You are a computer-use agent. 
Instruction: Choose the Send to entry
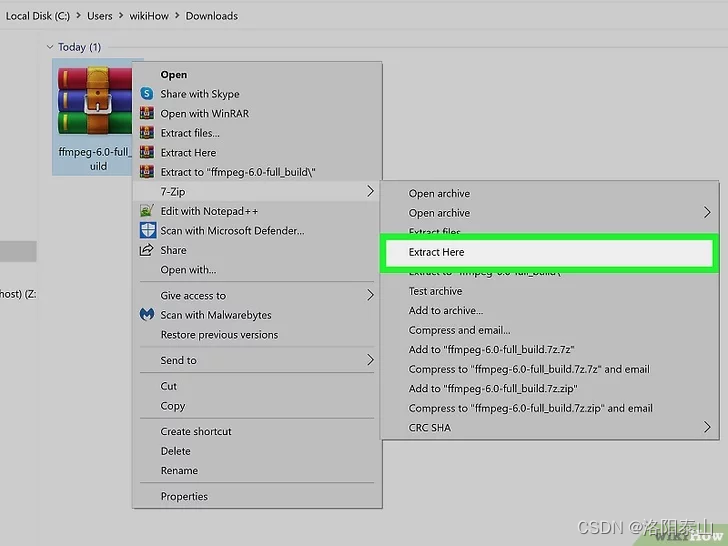pyautogui.click(x=257, y=360)
